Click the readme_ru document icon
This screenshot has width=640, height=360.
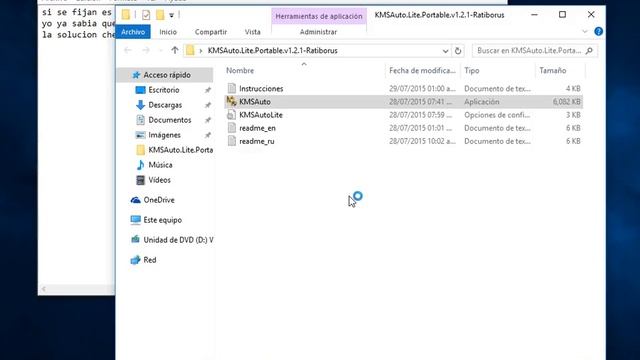coord(231,141)
